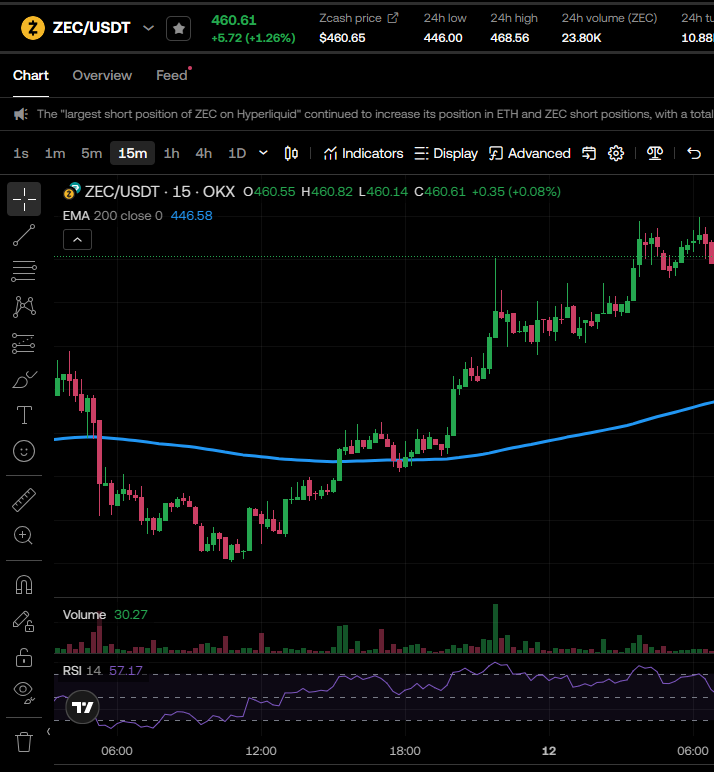This screenshot has width=714, height=772.
Task: Click the EMA 200 indicator legend
Action: pyautogui.click(x=137, y=216)
